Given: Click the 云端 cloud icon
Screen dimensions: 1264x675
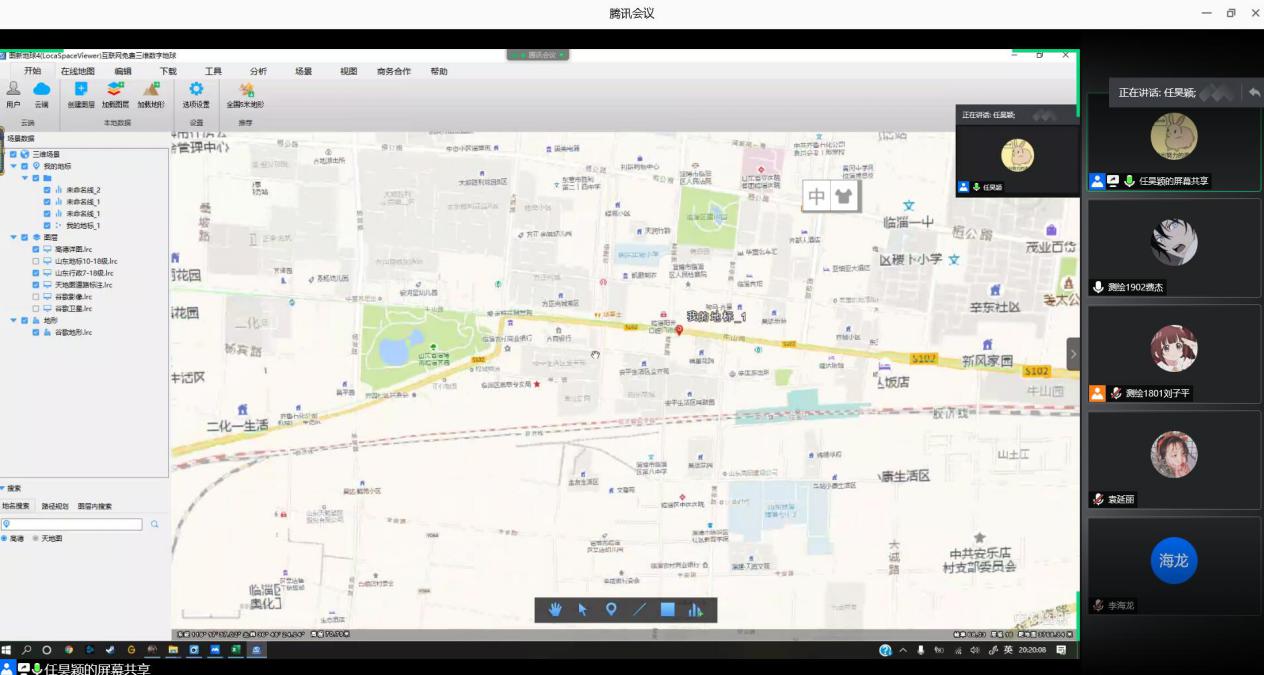Looking at the screenshot, I should coord(42,93).
